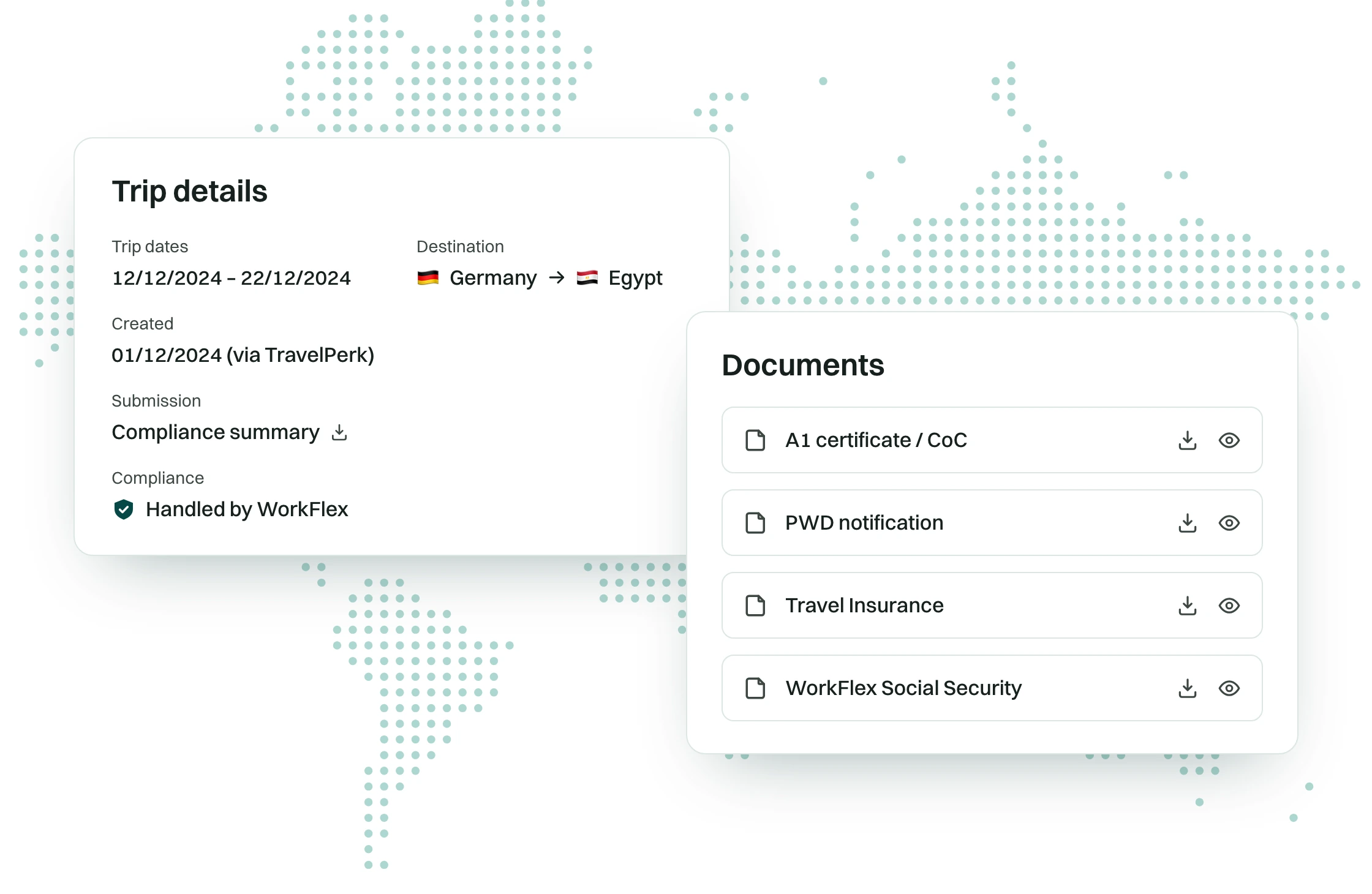The image size is (1372, 894).
Task: Click the Trip details heading
Action: [x=189, y=192]
